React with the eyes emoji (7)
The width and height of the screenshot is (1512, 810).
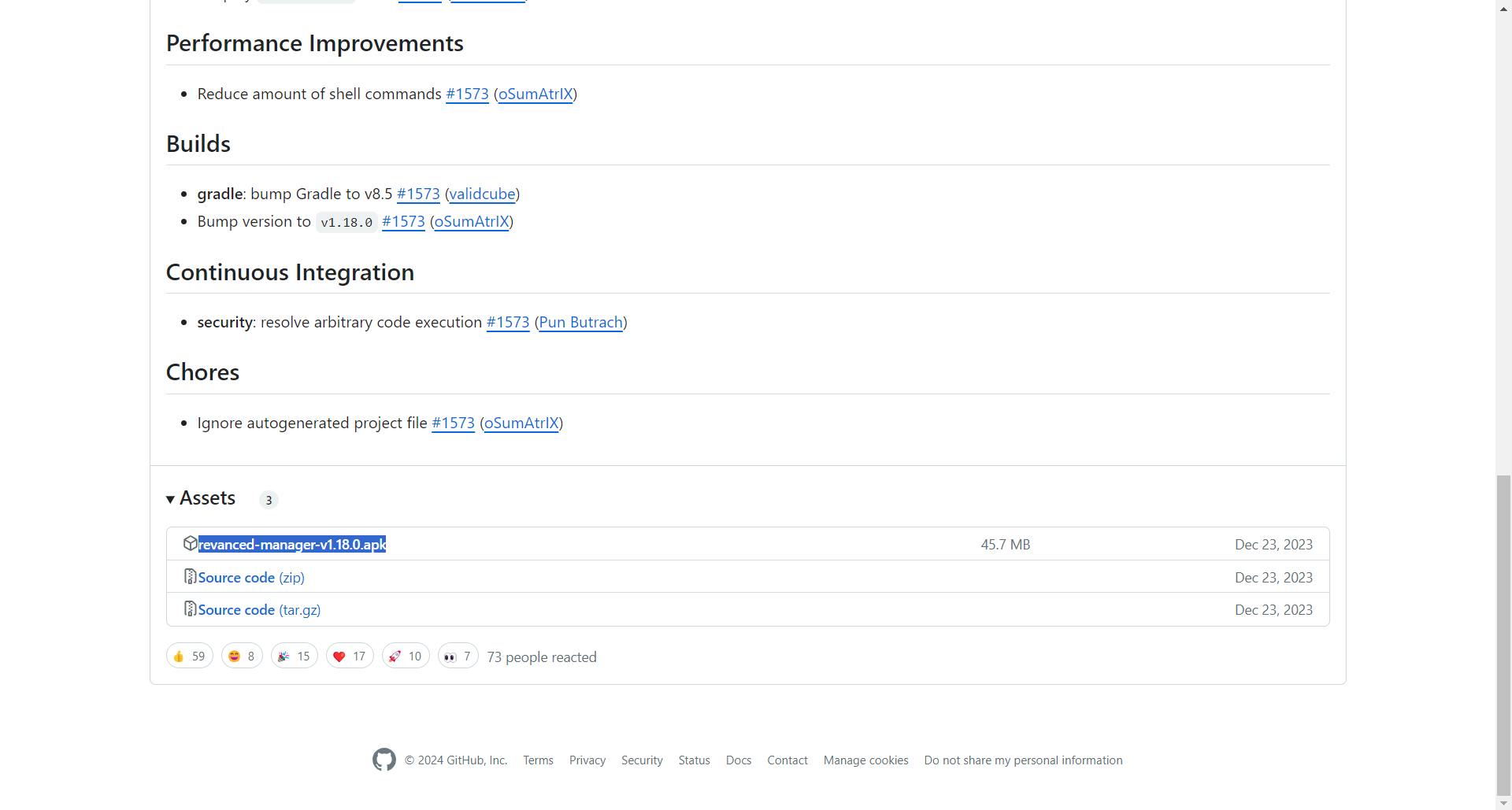(458, 656)
